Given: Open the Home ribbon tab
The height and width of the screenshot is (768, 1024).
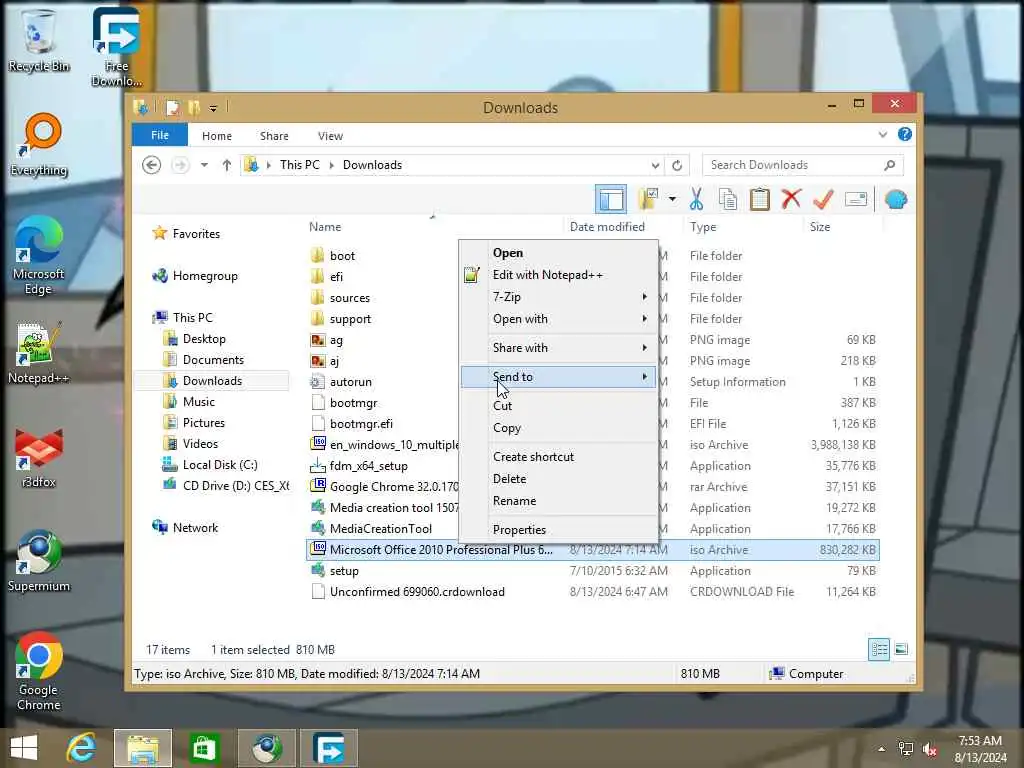Looking at the screenshot, I should pyautogui.click(x=217, y=136).
